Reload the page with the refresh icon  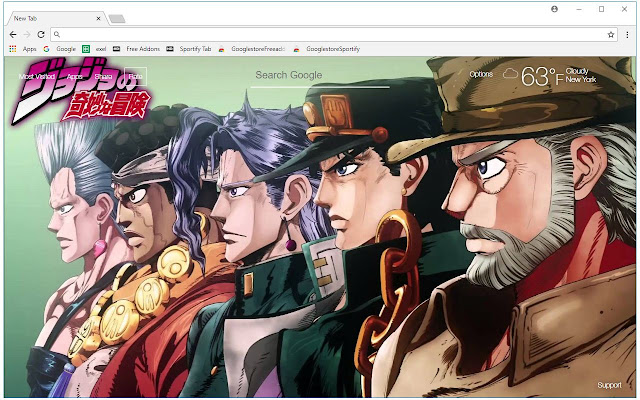[x=41, y=35]
